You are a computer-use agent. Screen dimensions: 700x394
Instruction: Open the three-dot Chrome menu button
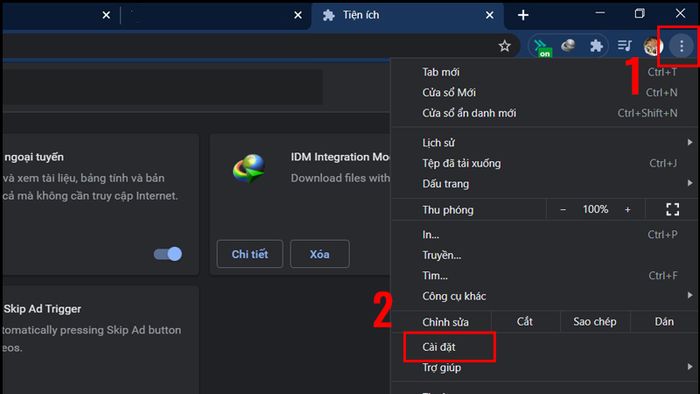(681, 46)
